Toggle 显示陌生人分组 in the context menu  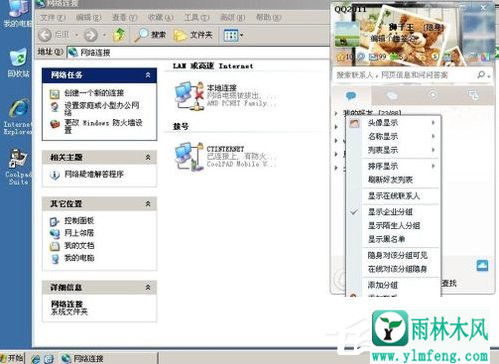point(394,226)
